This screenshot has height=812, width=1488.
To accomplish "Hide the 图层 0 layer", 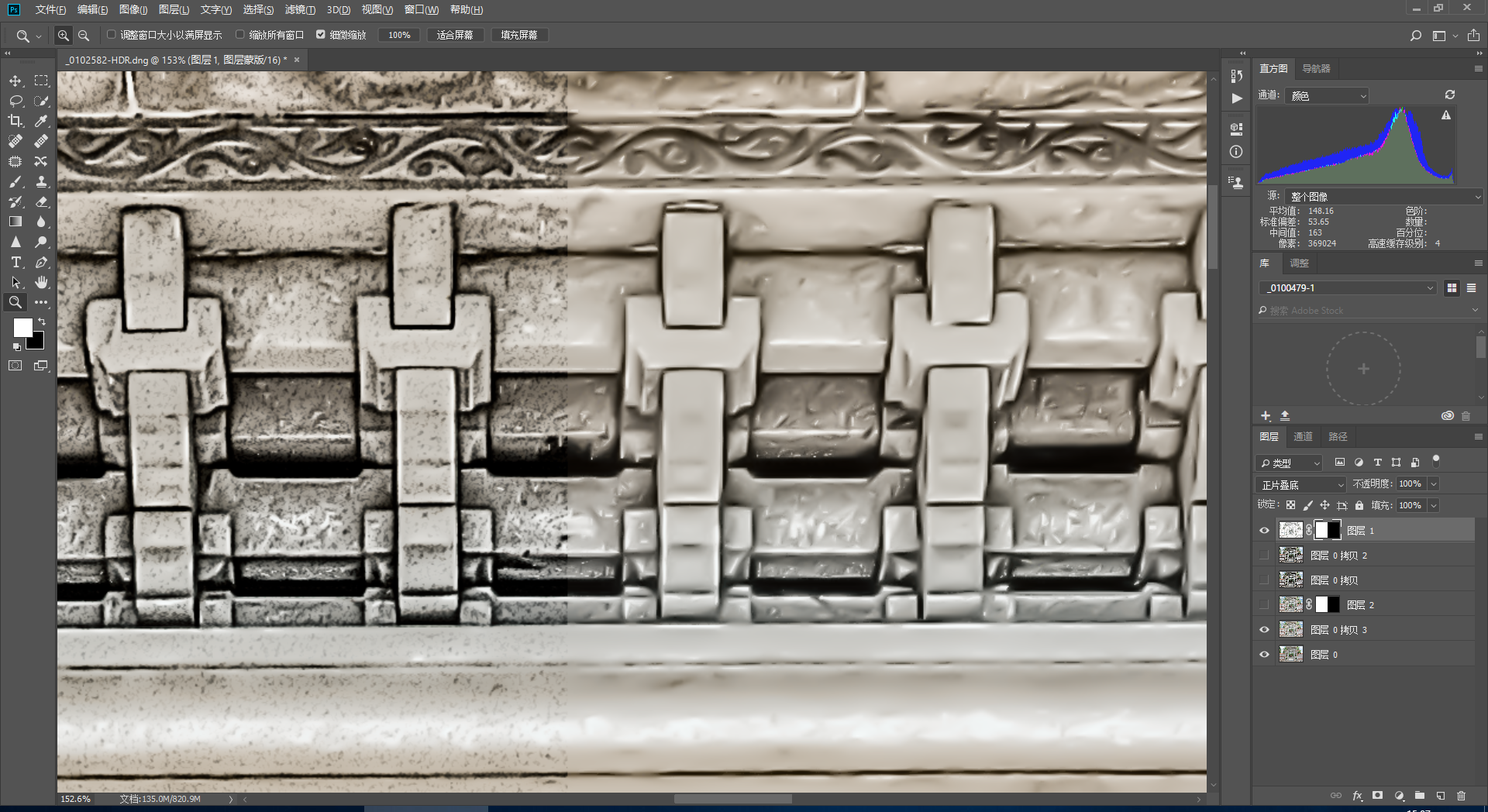I will click(x=1264, y=655).
